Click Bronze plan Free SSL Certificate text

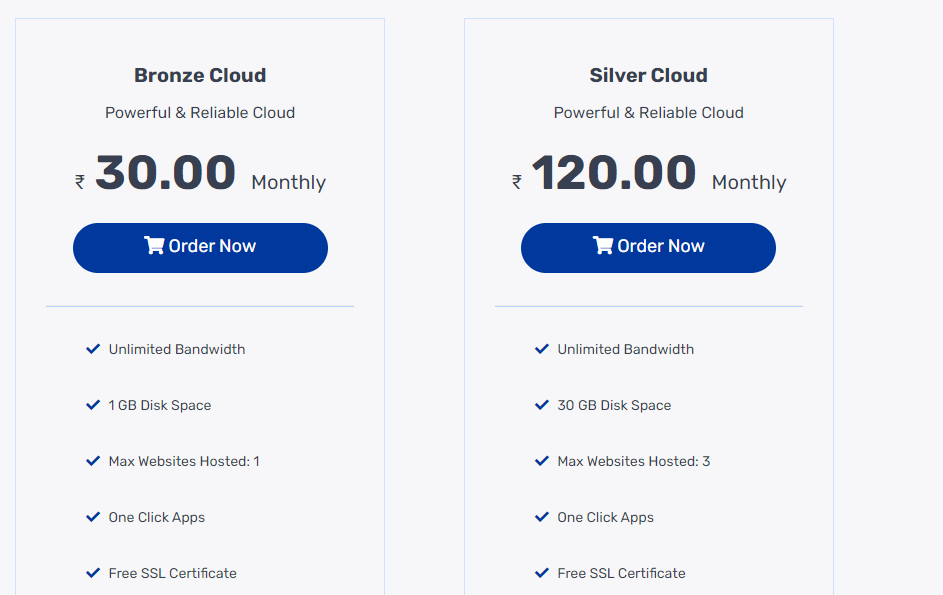(173, 573)
